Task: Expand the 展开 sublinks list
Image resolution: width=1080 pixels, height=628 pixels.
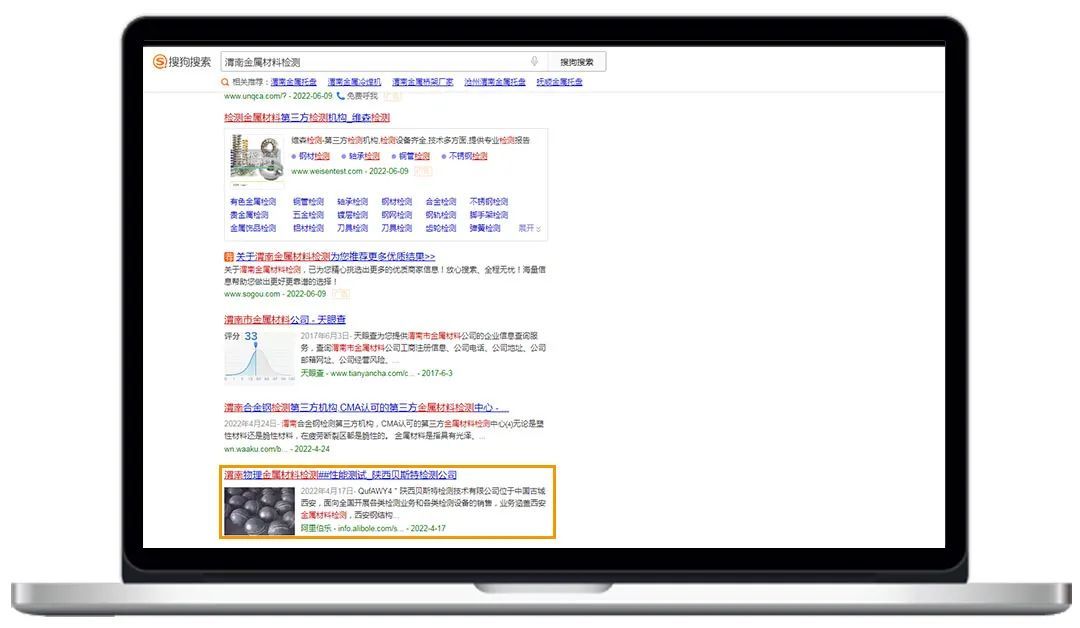Action: 529,228
